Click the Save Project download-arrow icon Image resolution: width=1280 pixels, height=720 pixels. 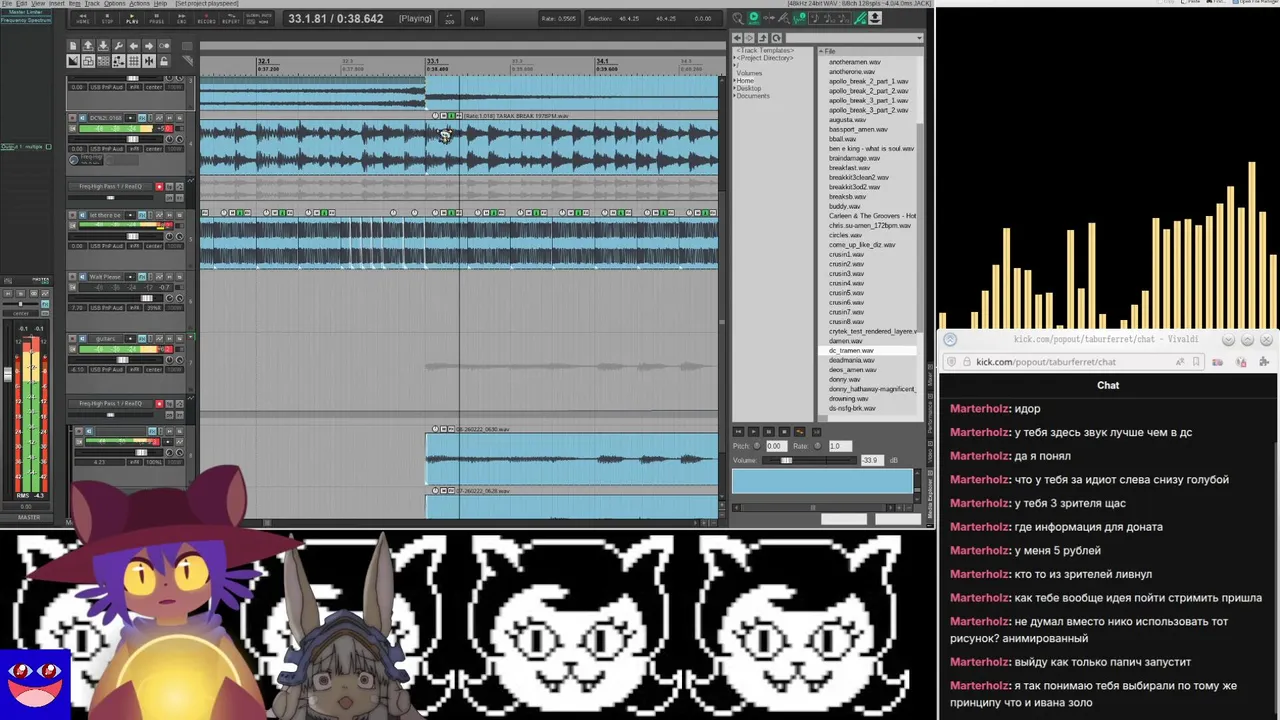(x=103, y=46)
